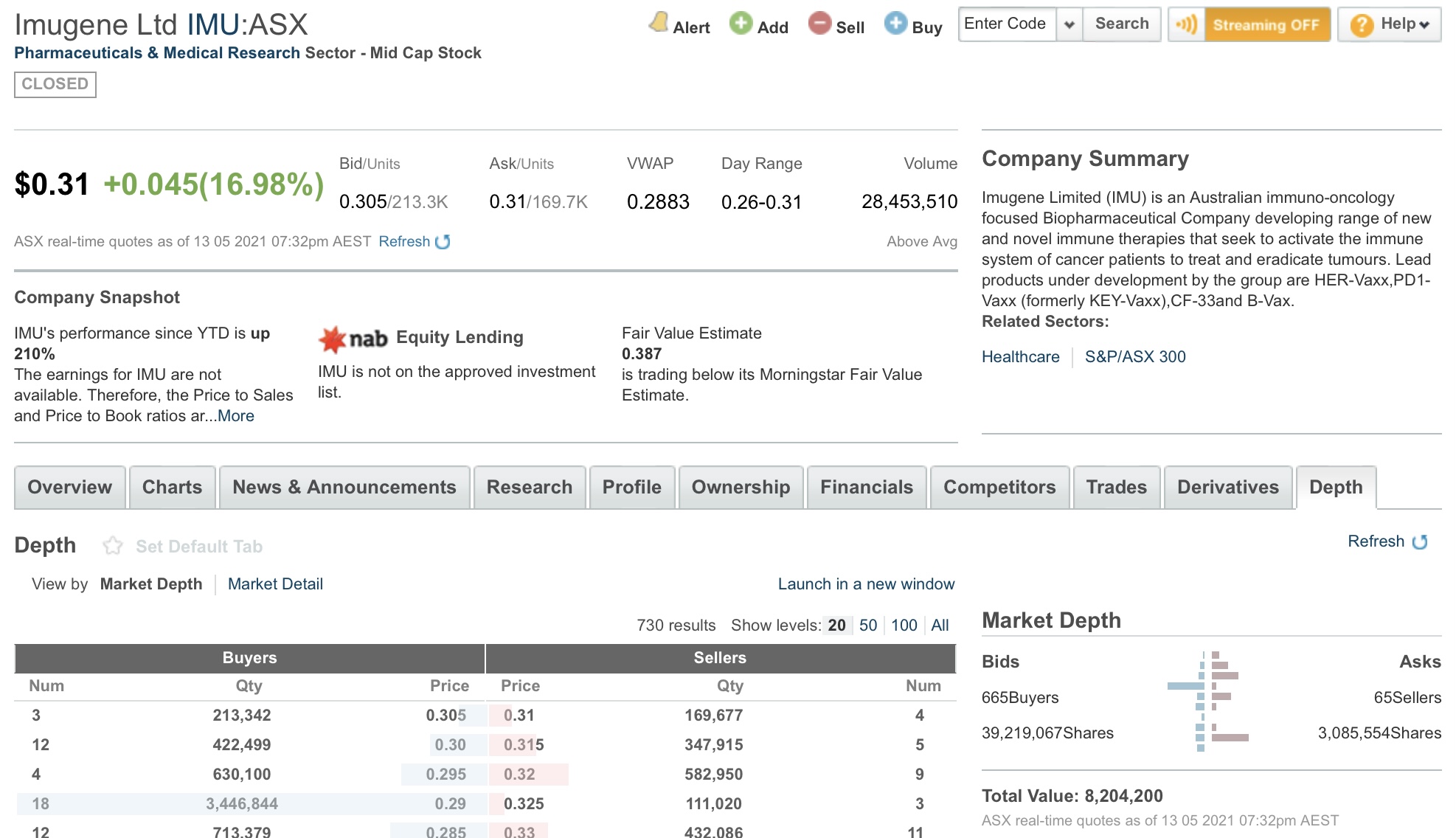Switch to Market Detail view

click(275, 584)
